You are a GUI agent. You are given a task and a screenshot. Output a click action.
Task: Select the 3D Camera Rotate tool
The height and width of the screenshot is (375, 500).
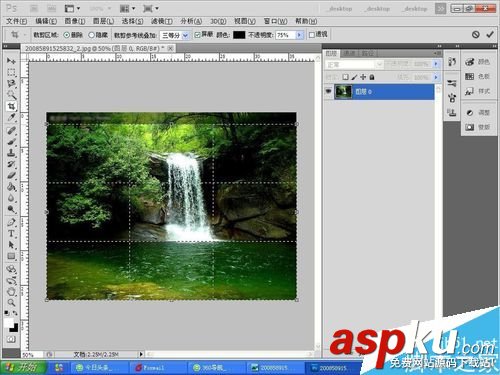tap(11, 280)
